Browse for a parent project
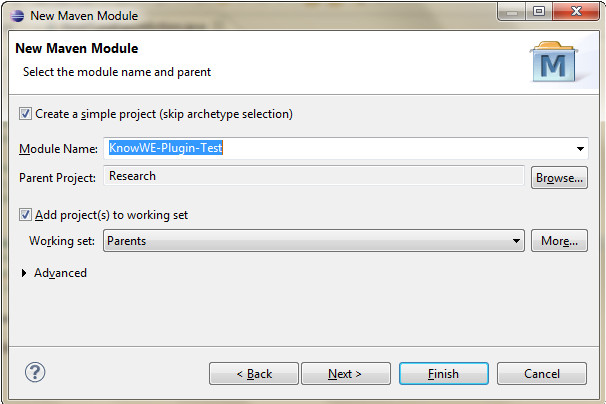Image resolution: width=606 pixels, height=404 pixels. pyautogui.click(x=559, y=177)
